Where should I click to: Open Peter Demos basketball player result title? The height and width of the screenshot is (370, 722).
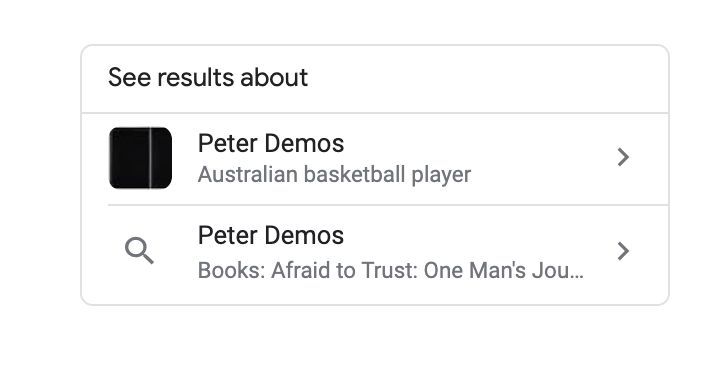pyautogui.click(x=271, y=143)
